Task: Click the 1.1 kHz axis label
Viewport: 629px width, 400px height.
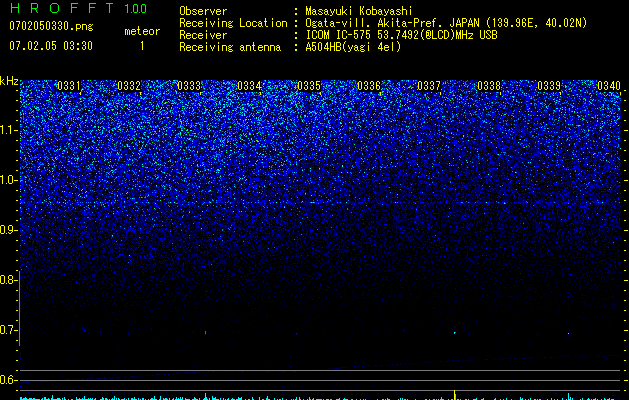Action: (x=8, y=130)
